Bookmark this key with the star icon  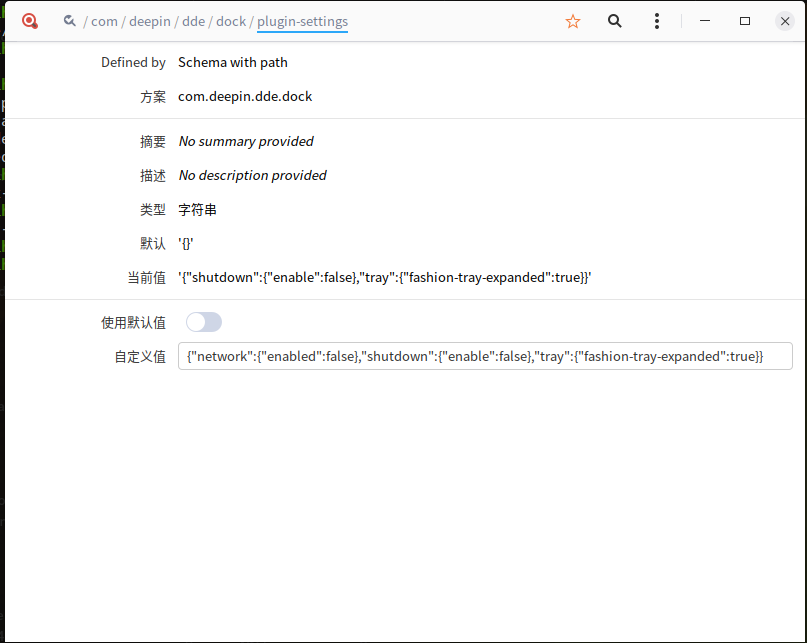(x=573, y=21)
